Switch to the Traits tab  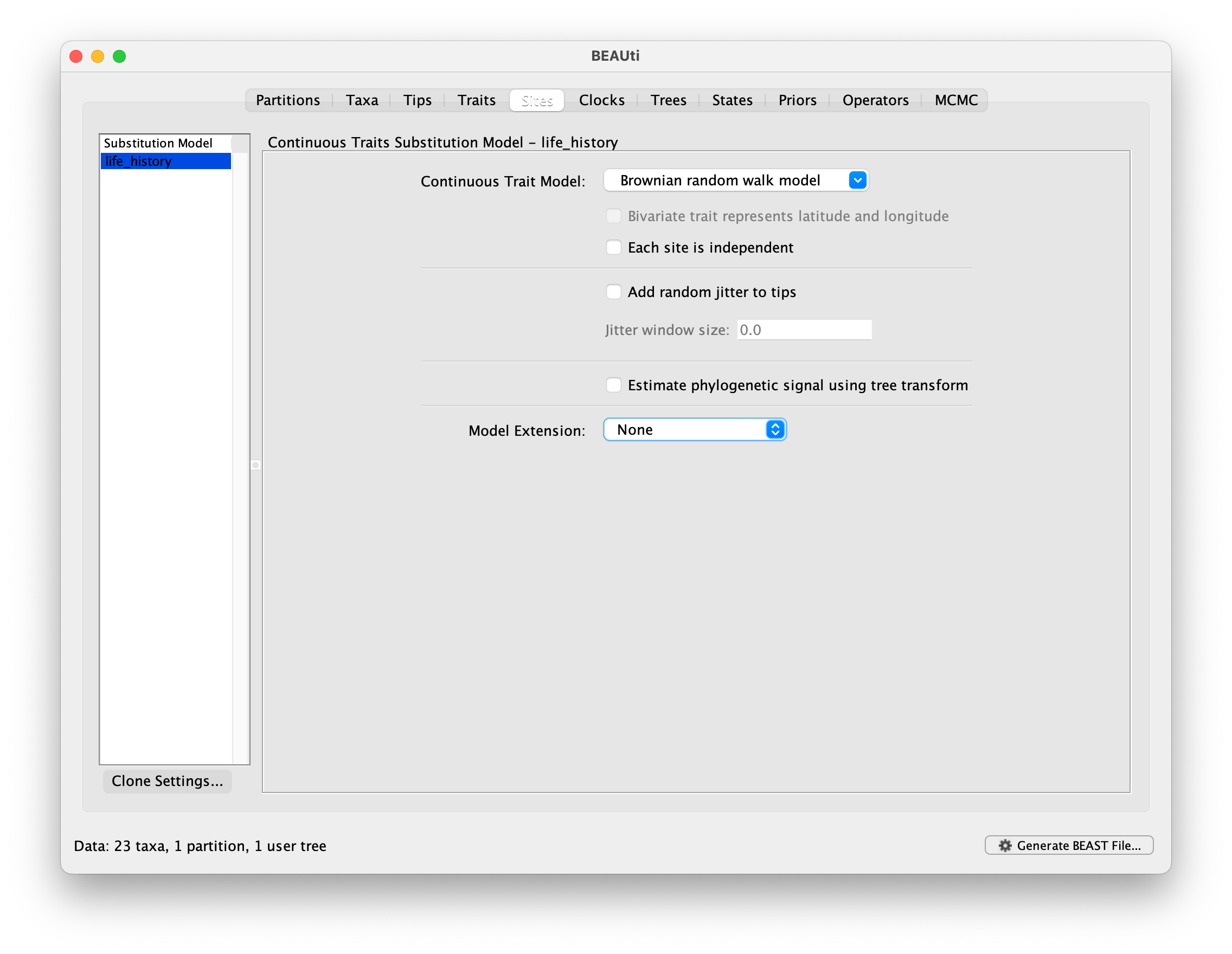(x=476, y=100)
